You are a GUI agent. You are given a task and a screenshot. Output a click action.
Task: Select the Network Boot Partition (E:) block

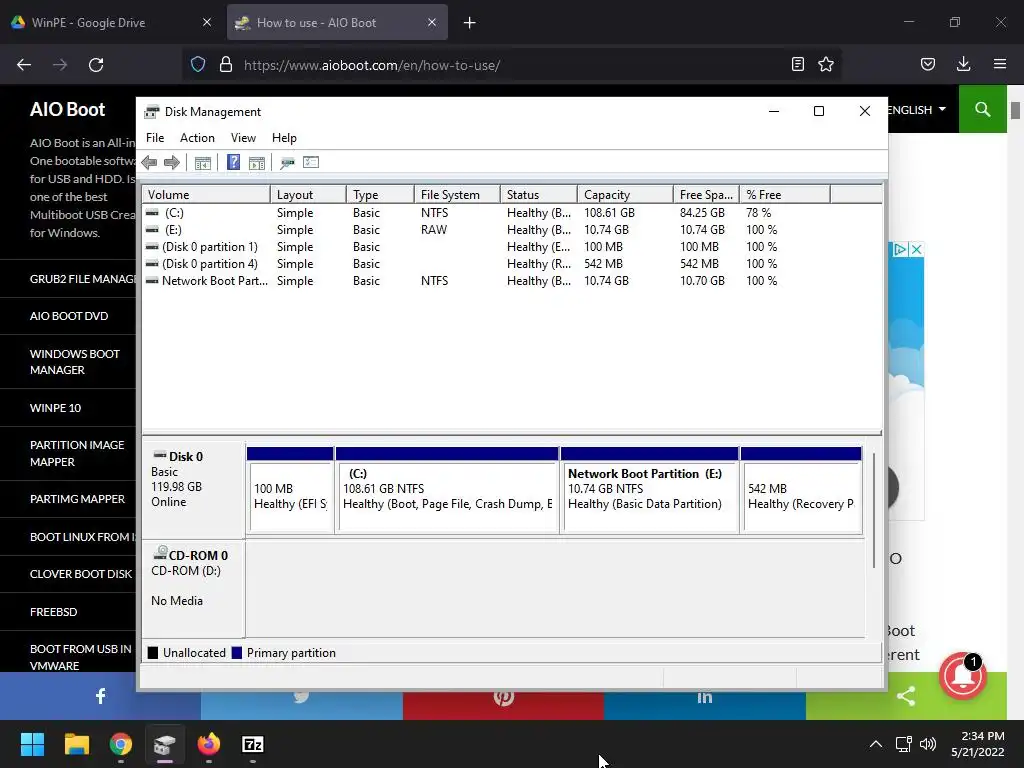point(650,491)
